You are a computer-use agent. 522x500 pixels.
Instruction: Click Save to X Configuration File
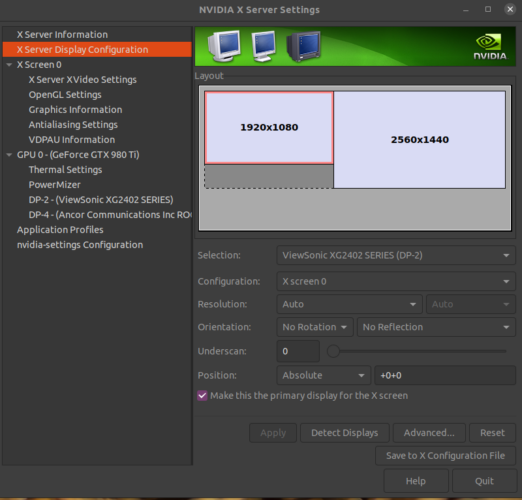click(x=445, y=456)
